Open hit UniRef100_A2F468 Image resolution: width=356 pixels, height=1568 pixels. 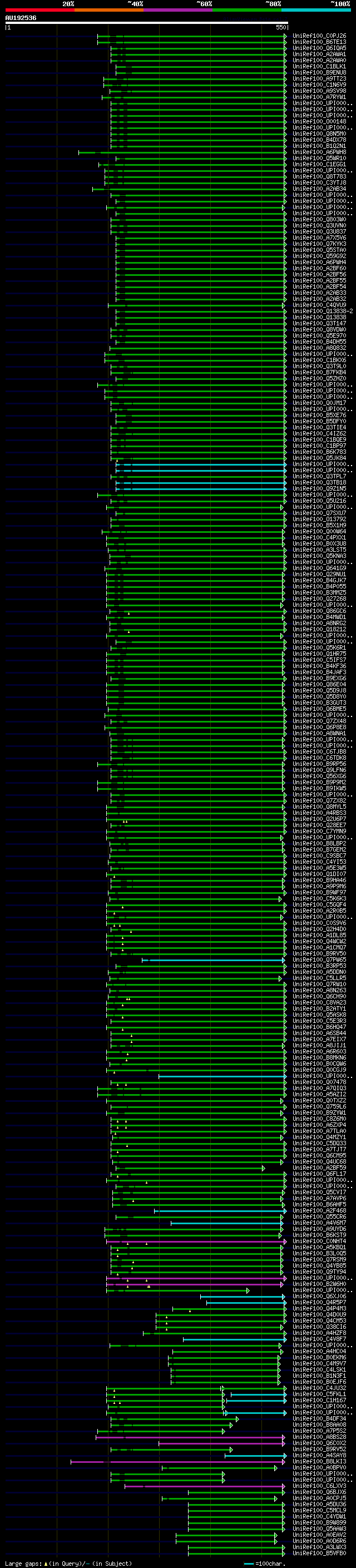click(319, 1210)
